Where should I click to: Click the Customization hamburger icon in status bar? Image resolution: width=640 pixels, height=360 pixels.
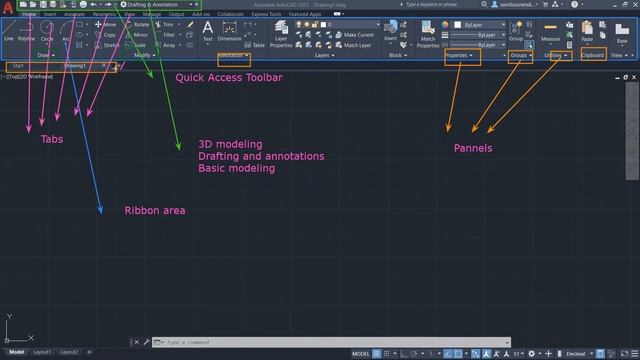(x=635, y=353)
